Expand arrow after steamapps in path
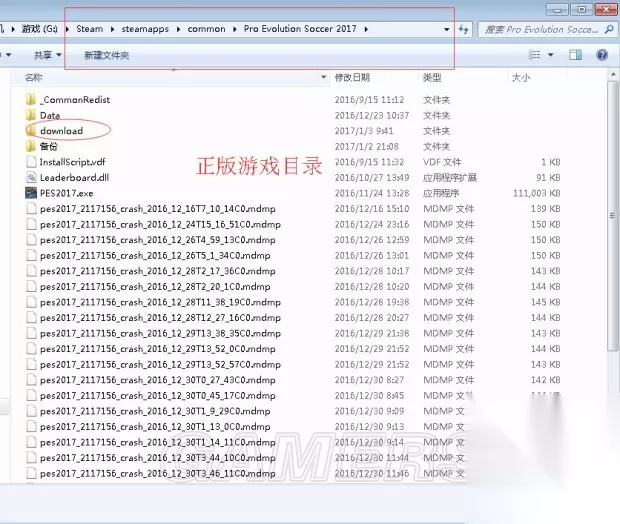Screen dimensions: 620x524 (178, 29)
